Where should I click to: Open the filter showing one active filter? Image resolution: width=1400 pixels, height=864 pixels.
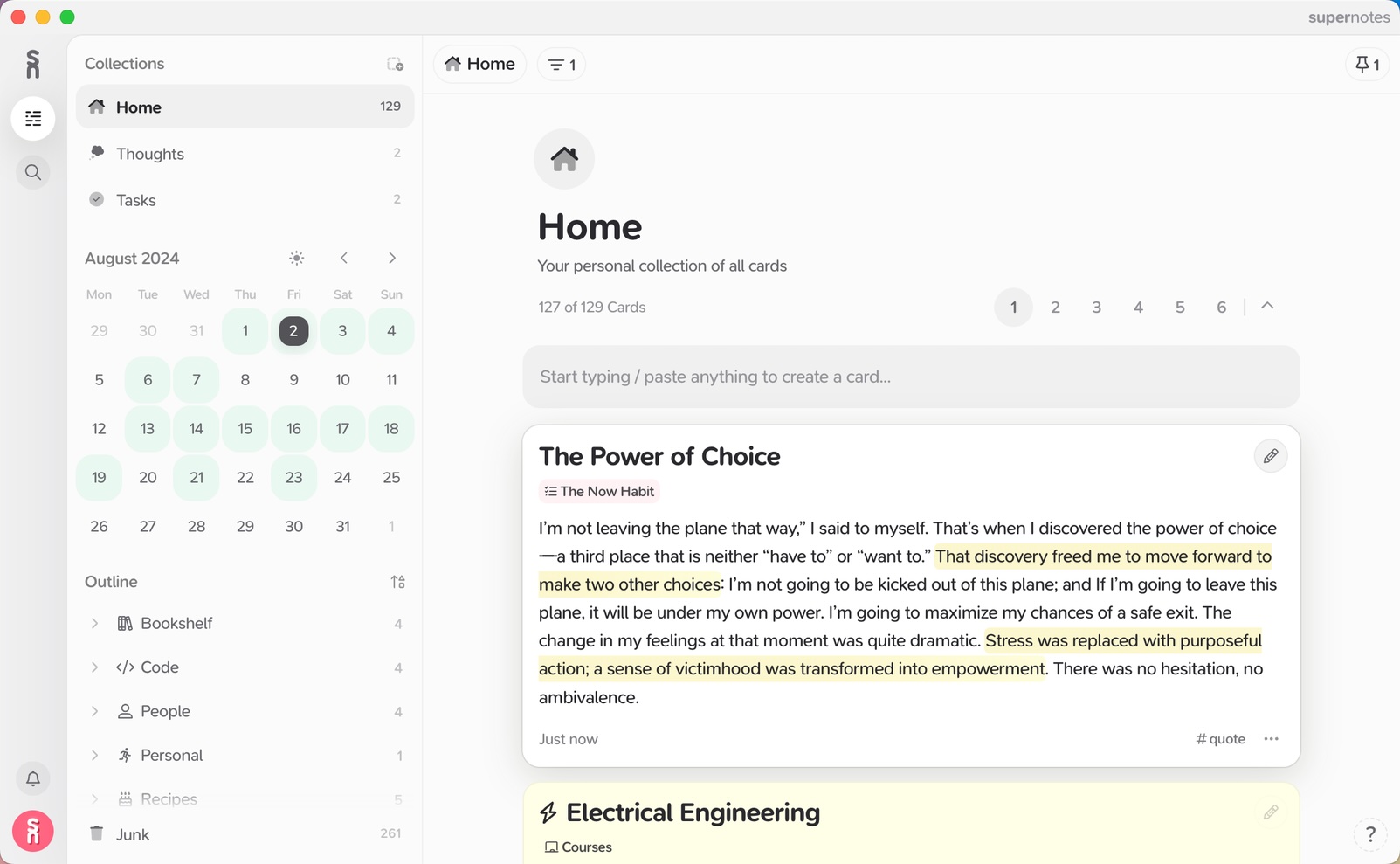(x=561, y=64)
